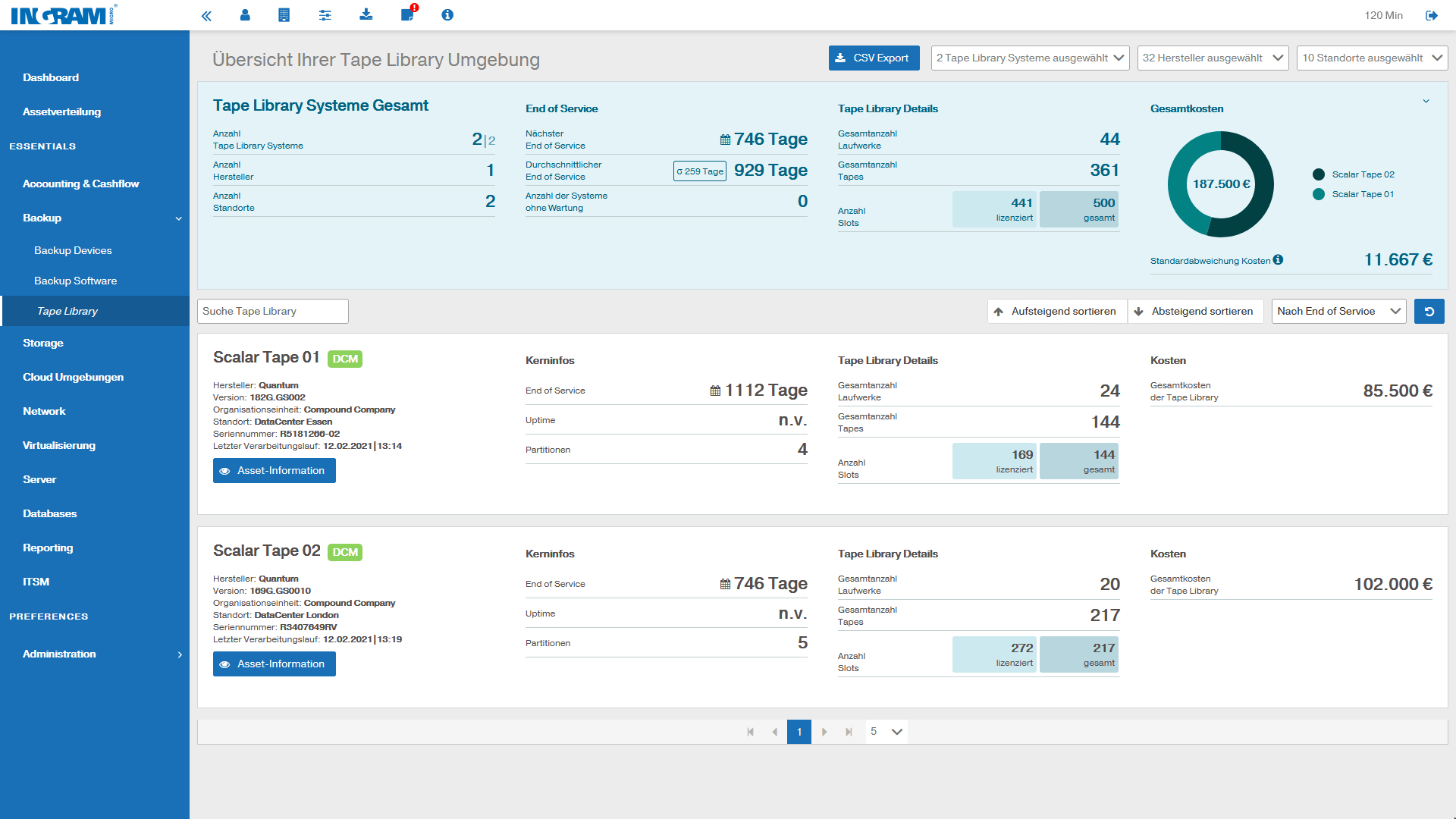Go to next page pagination arrow
This screenshot has width=1456, height=819.
pyautogui.click(x=824, y=732)
